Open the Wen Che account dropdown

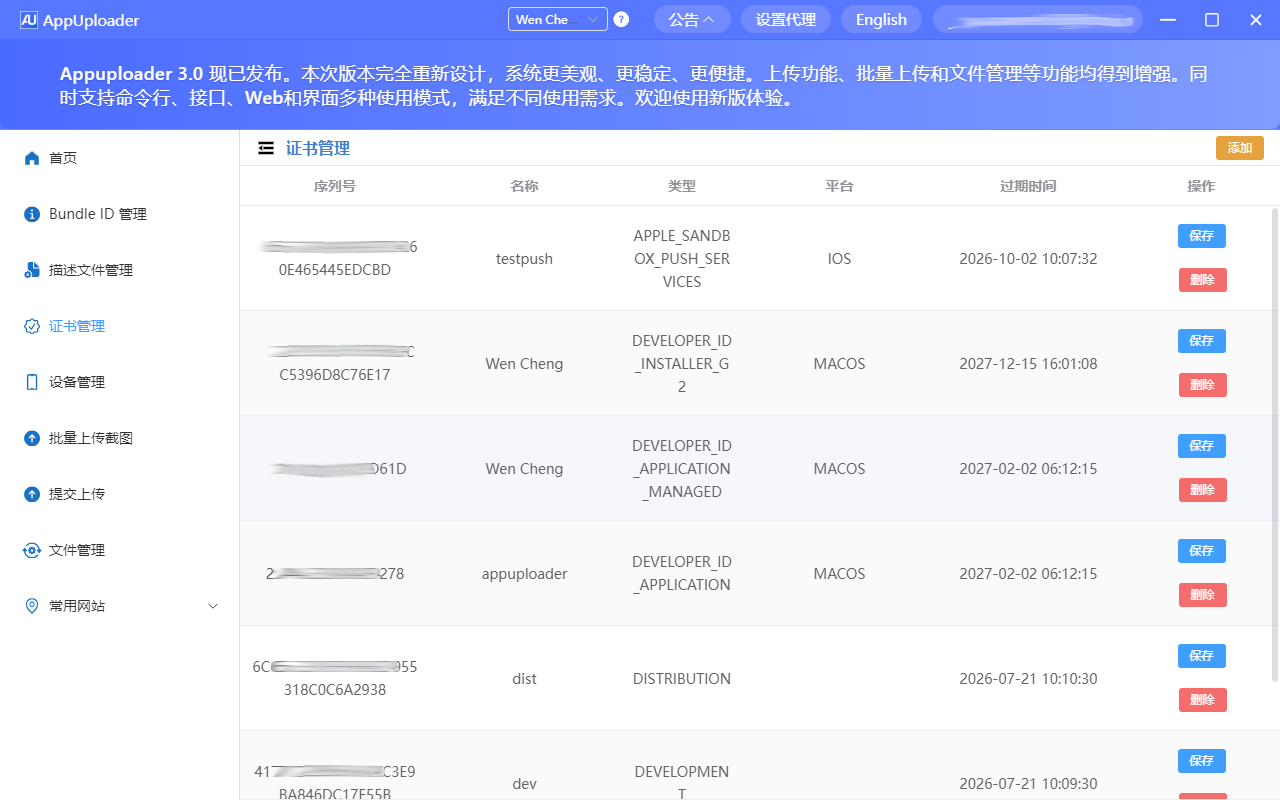[x=557, y=18]
